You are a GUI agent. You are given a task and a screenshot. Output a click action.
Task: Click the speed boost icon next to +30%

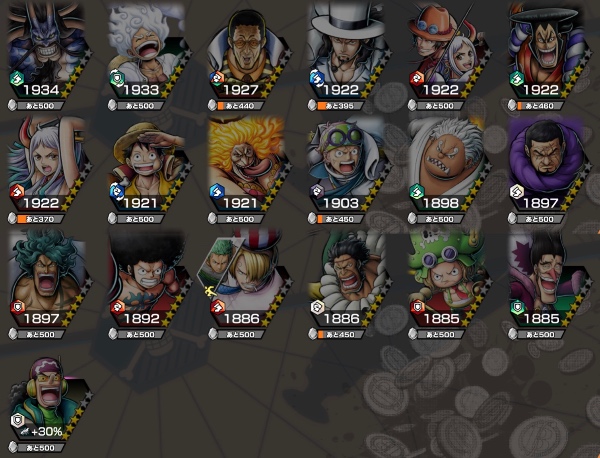(25, 432)
